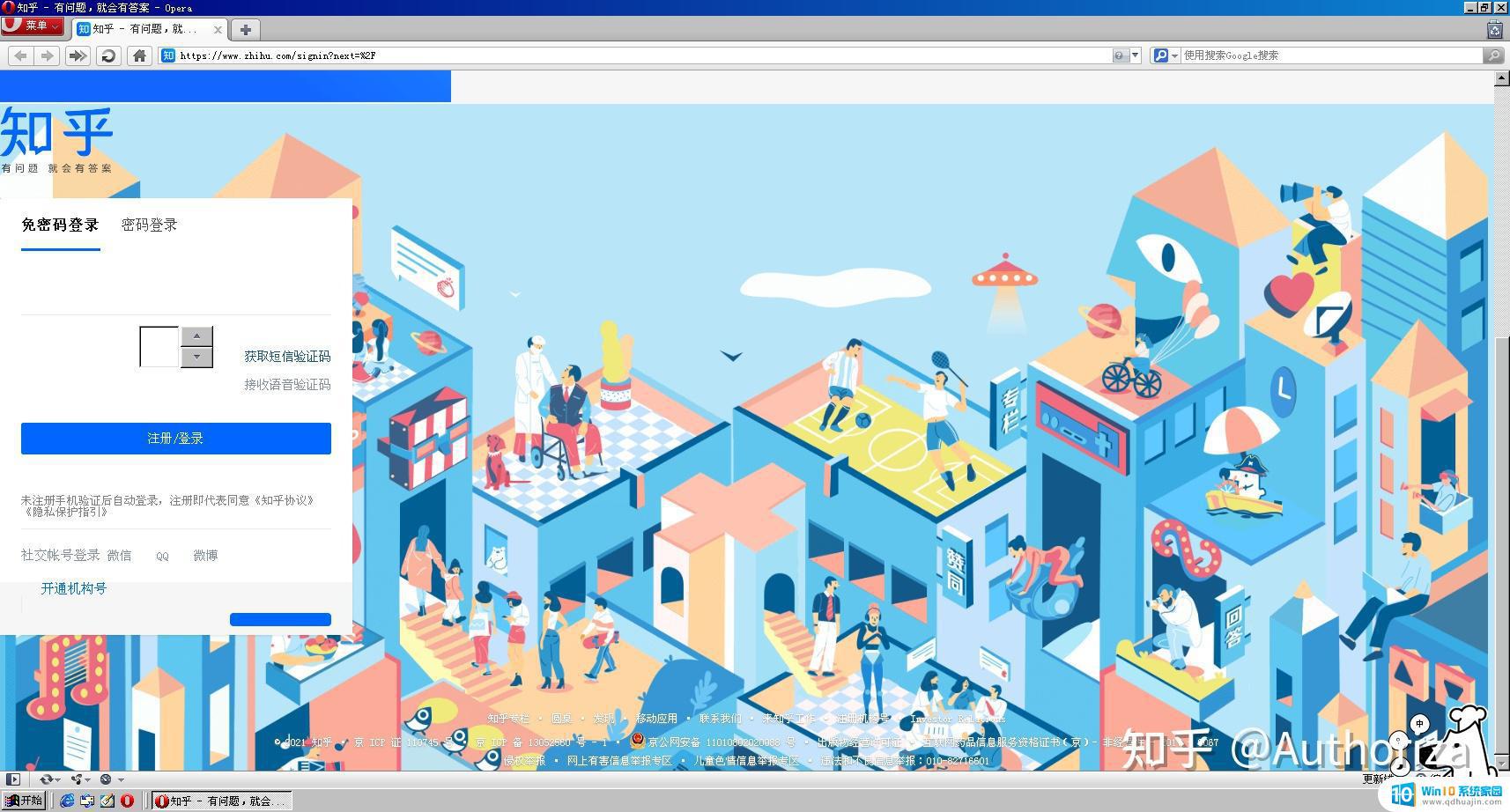Open 侵权举报 footer link
Screen dimensions: 1510x812
coord(524,761)
